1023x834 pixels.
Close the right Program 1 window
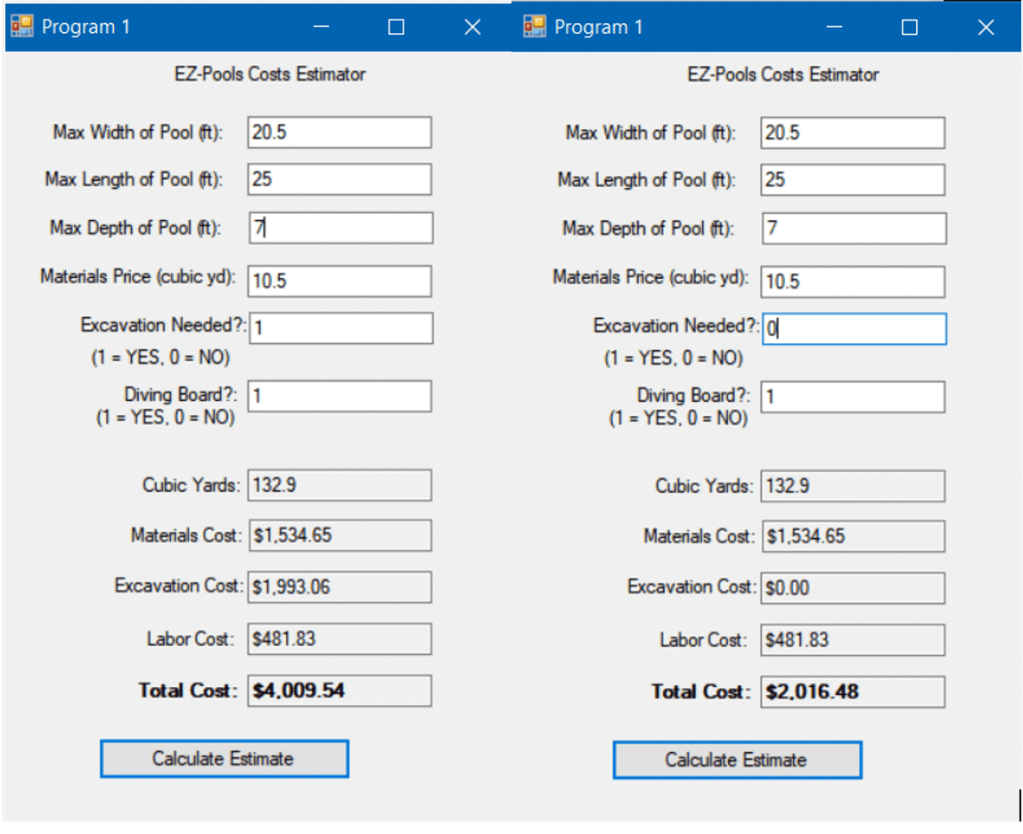pyautogui.click(x=986, y=28)
